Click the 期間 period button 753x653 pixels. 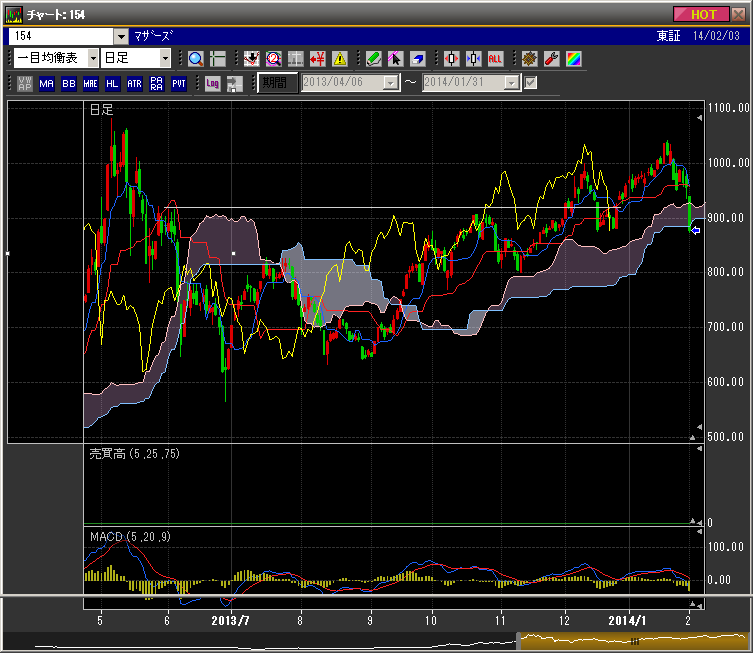277,83
